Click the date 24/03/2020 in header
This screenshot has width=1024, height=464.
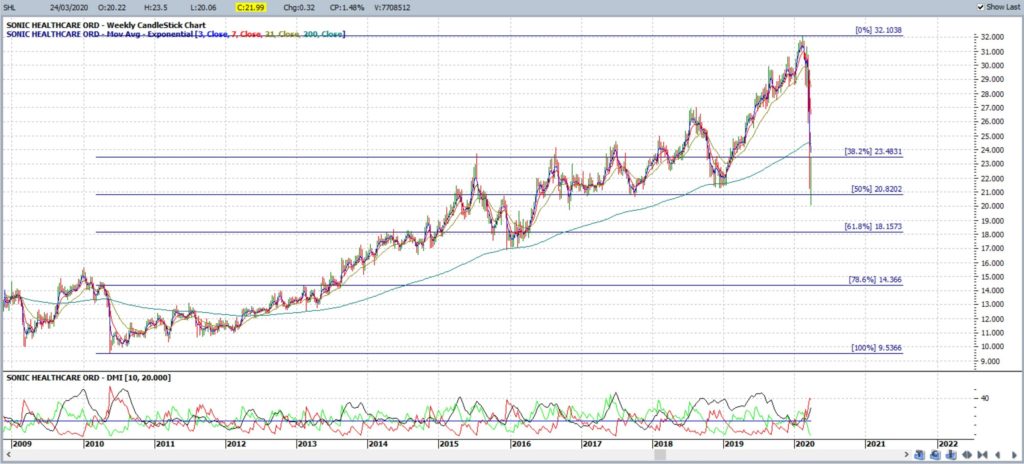[69, 7]
